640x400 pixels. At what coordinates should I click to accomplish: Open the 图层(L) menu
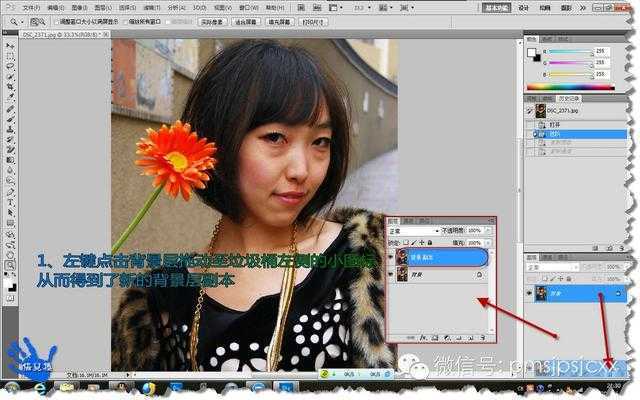[103, 8]
